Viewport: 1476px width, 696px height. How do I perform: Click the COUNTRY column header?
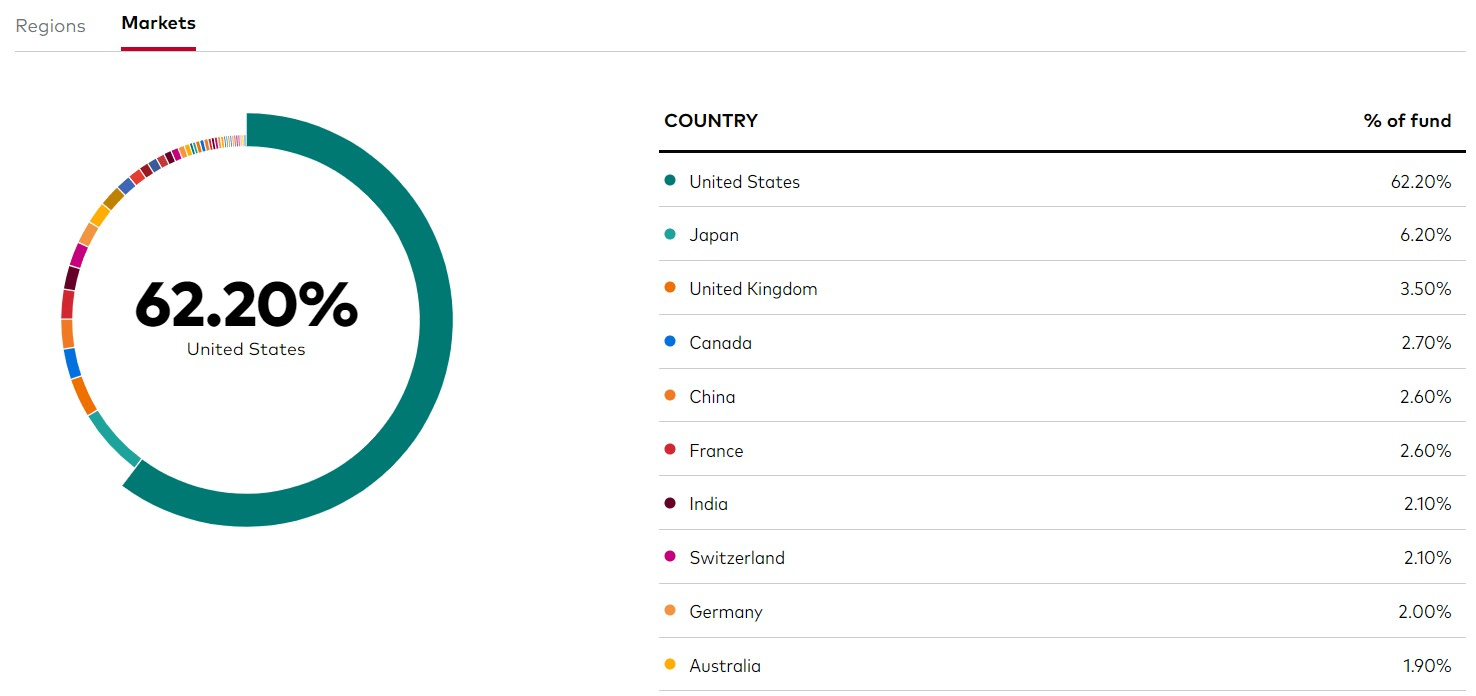pos(710,121)
